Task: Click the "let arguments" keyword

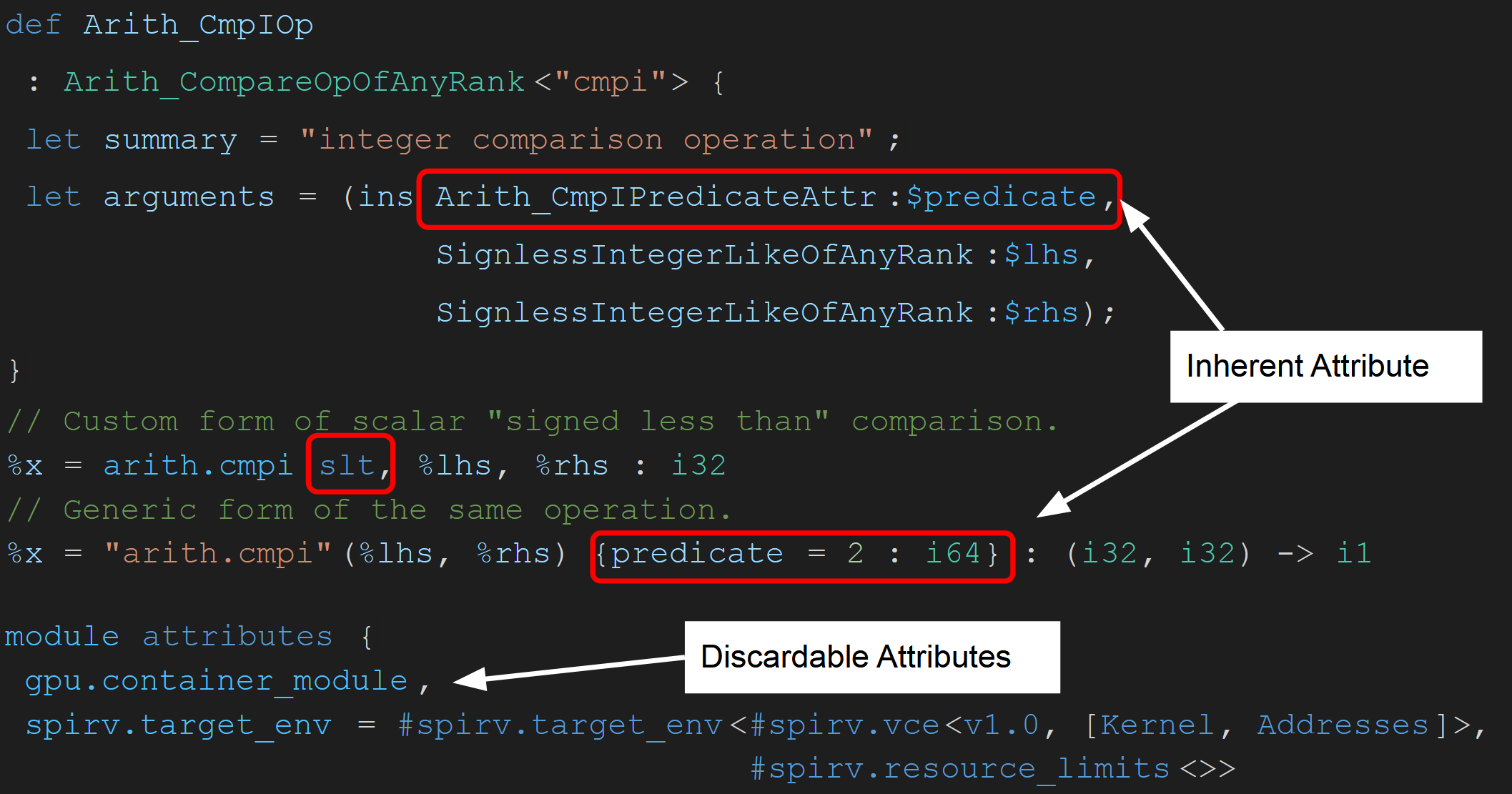Action: pyautogui.click(x=150, y=197)
